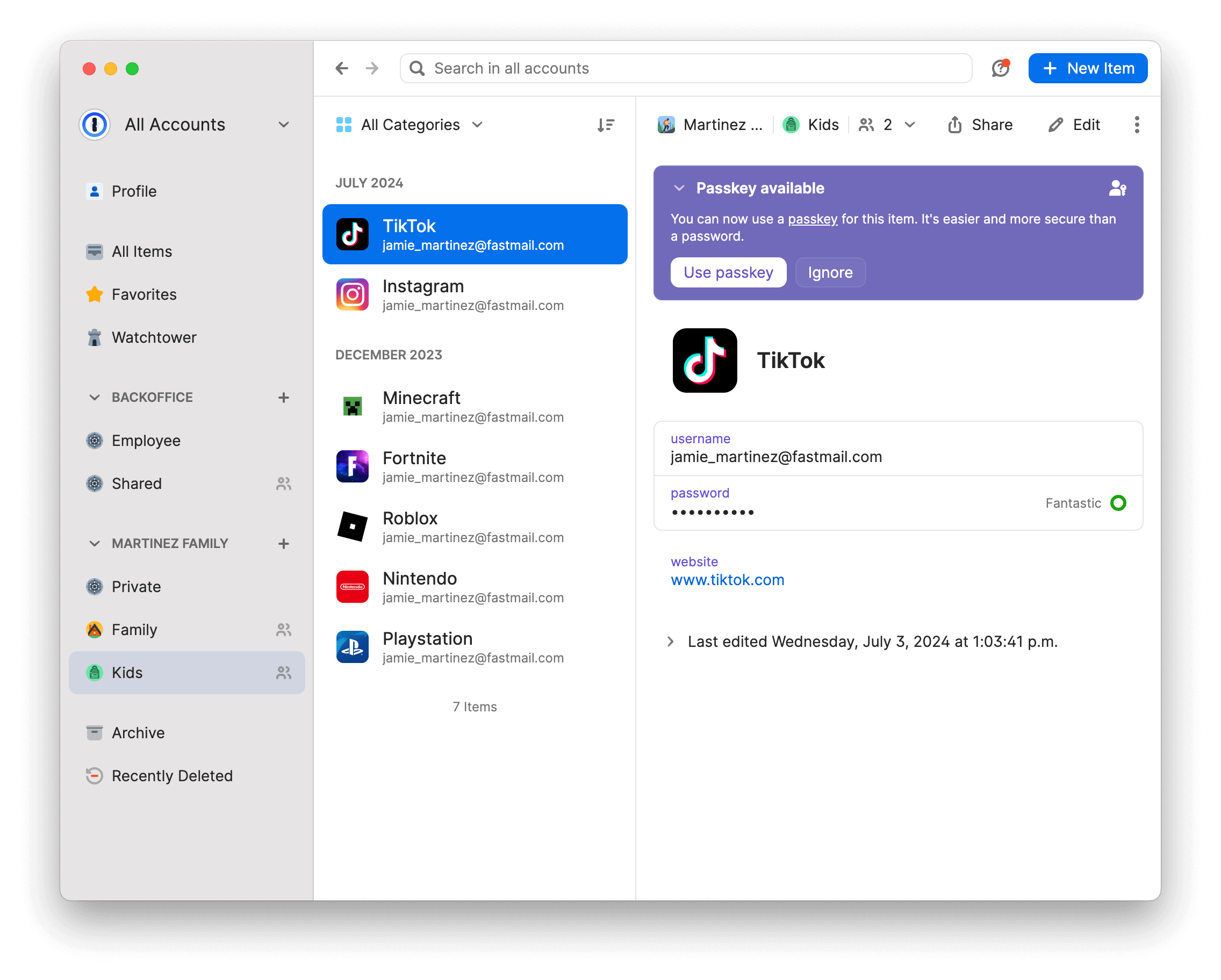Open the Employee vault
1221x980 pixels.
[x=187, y=441]
